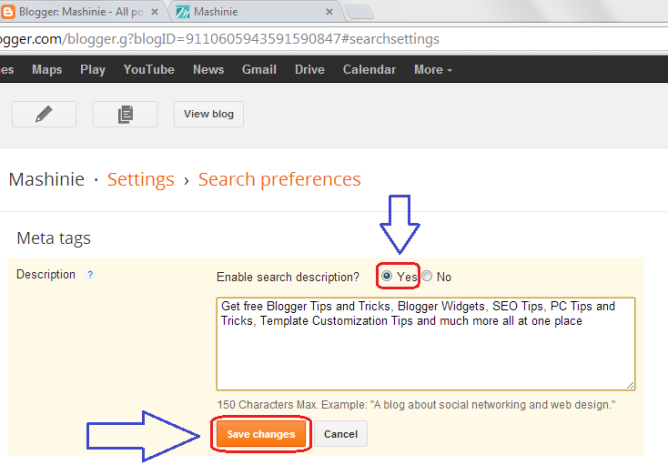Open Play in Google bar
The image size is (668, 465).
(x=93, y=69)
